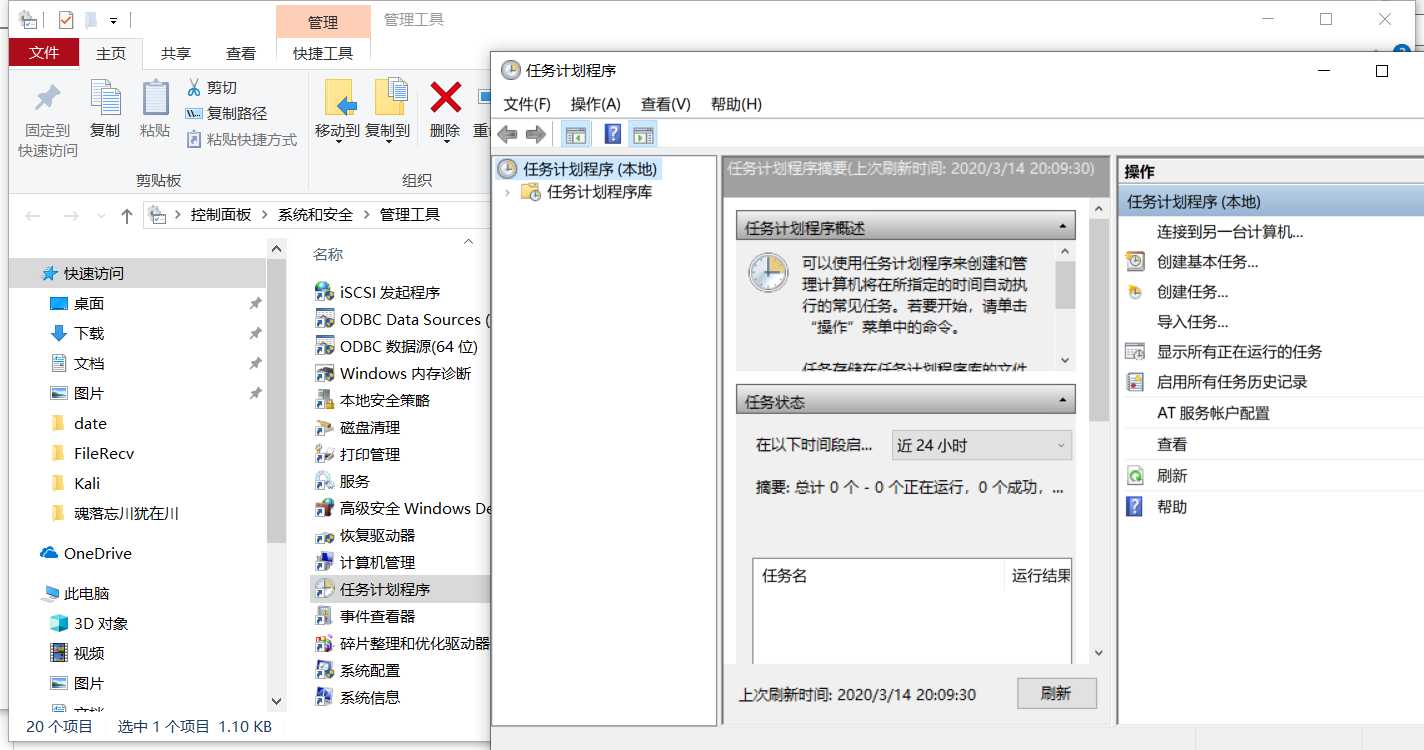Click the 刷新 button at the bottom of summary
This screenshot has width=1424, height=750.
tap(1056, 693)
